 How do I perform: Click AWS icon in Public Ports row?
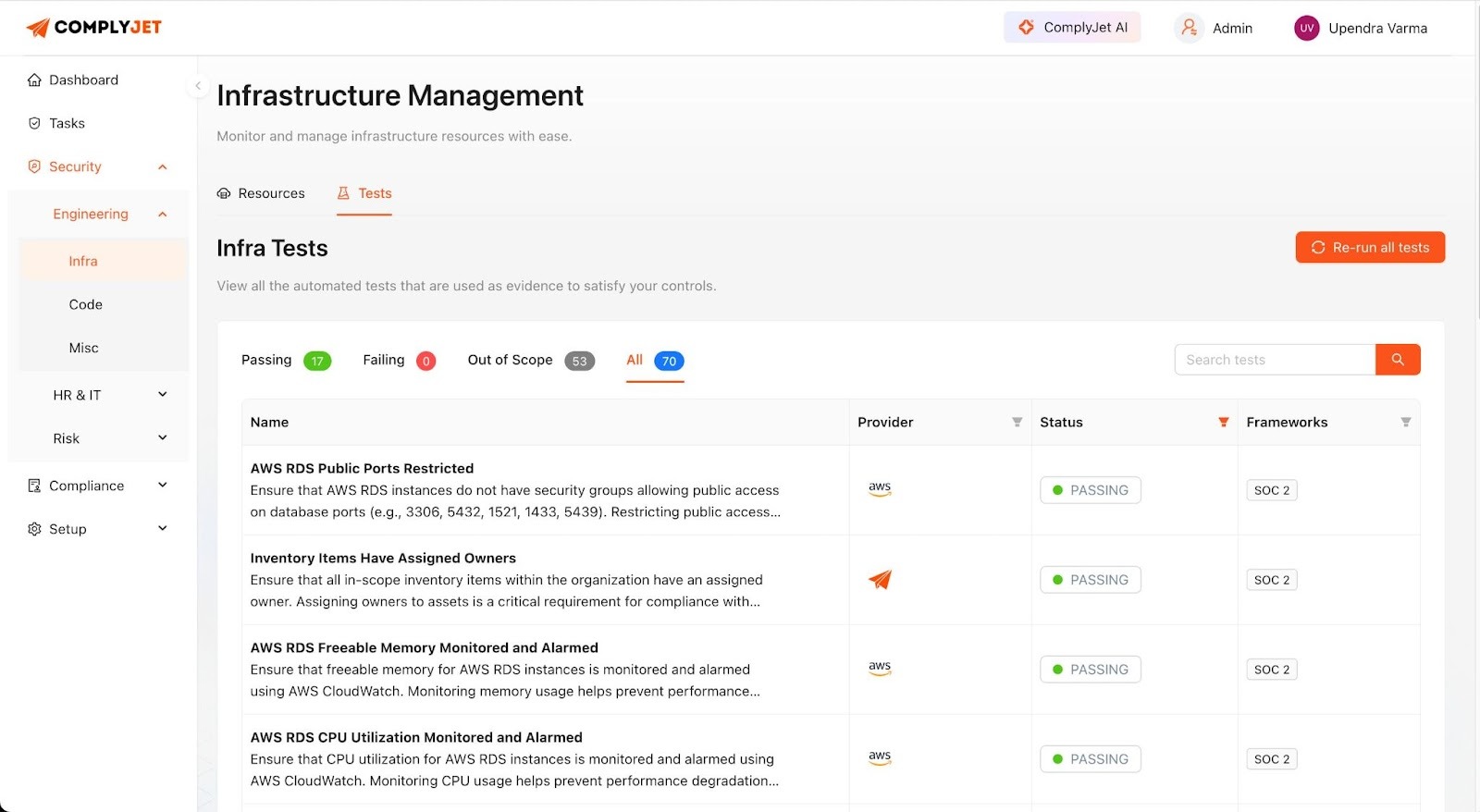tap(880, 488)
